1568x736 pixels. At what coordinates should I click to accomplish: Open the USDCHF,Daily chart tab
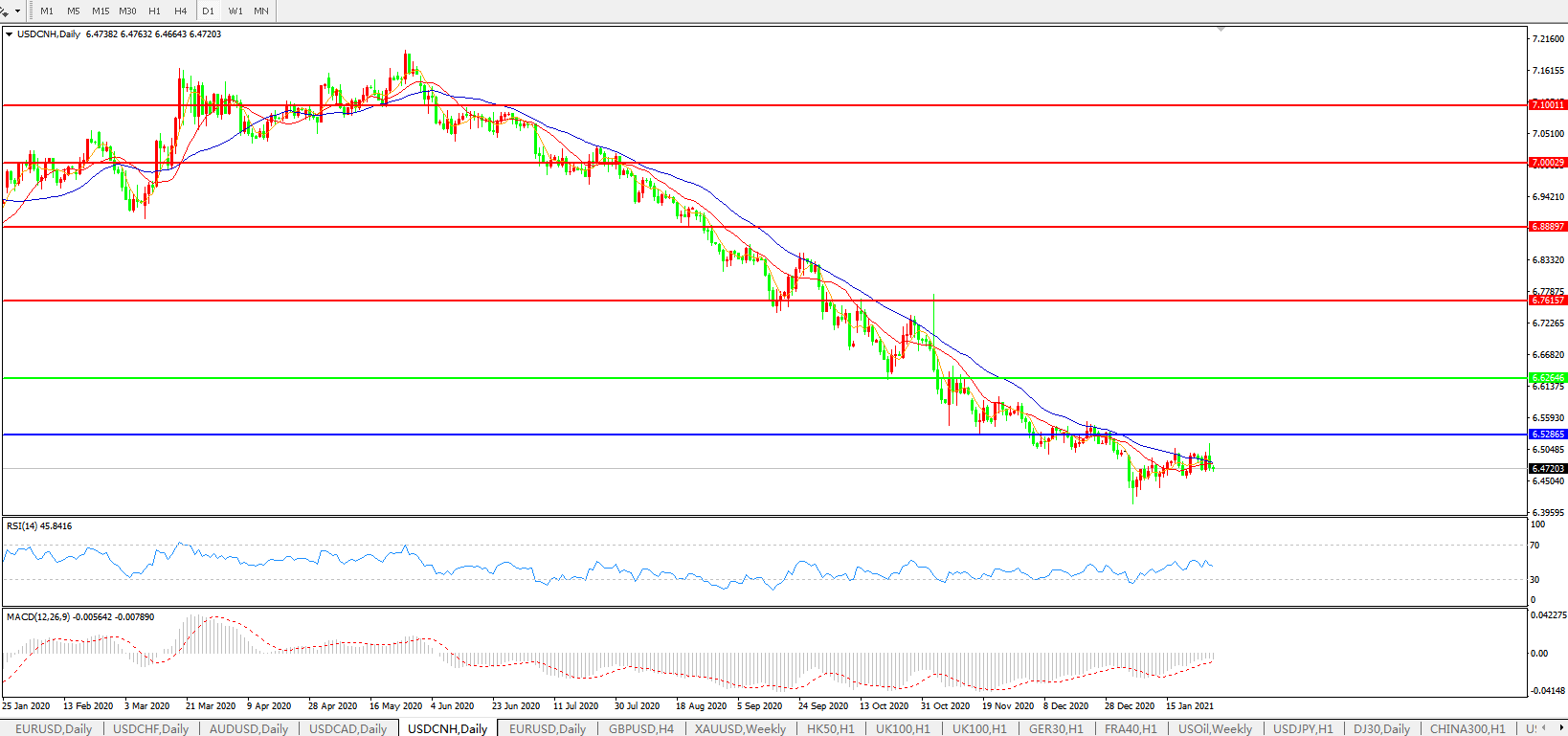pyautogui.click(x=150, y=728)
